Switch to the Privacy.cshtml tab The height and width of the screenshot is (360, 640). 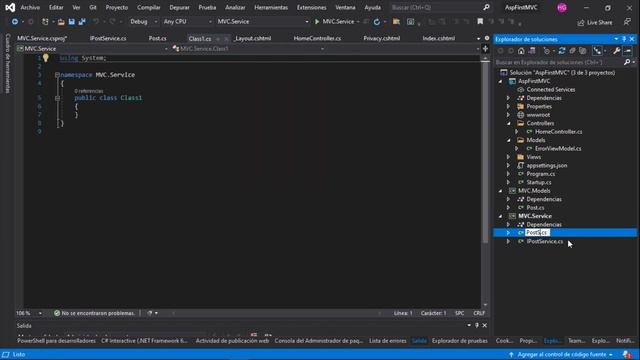(x=382, y=38)
